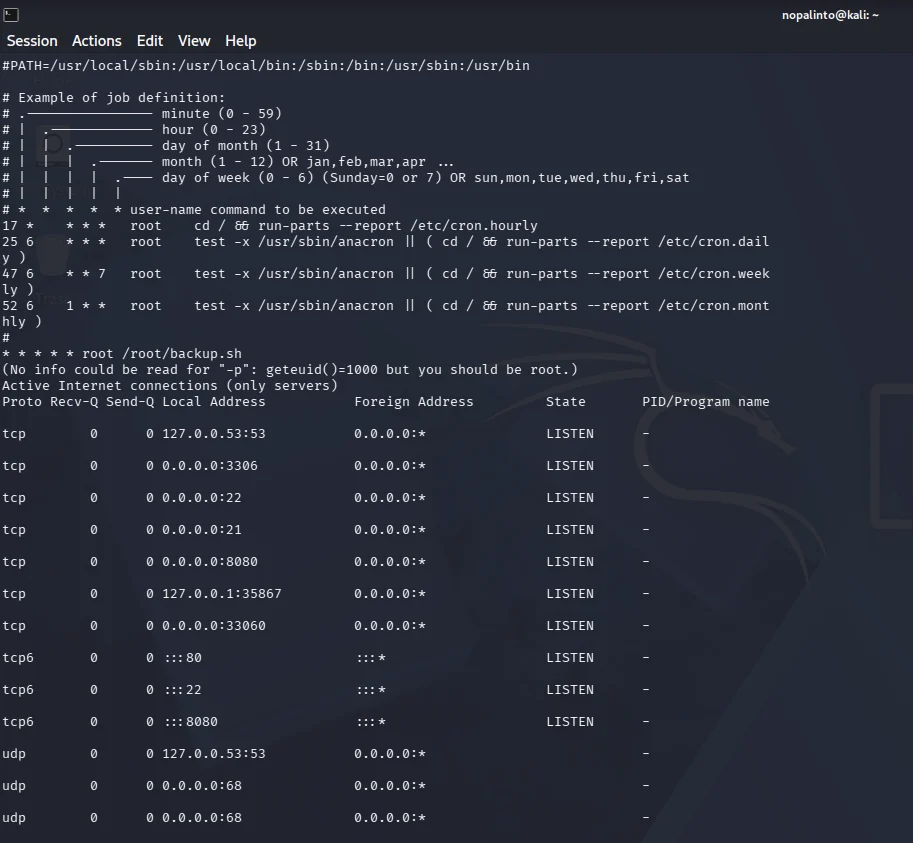This screenshot has height=843, width=913.
Task: Click the foreign address in the 0.0.0.0:21 row
Action: 390,530
